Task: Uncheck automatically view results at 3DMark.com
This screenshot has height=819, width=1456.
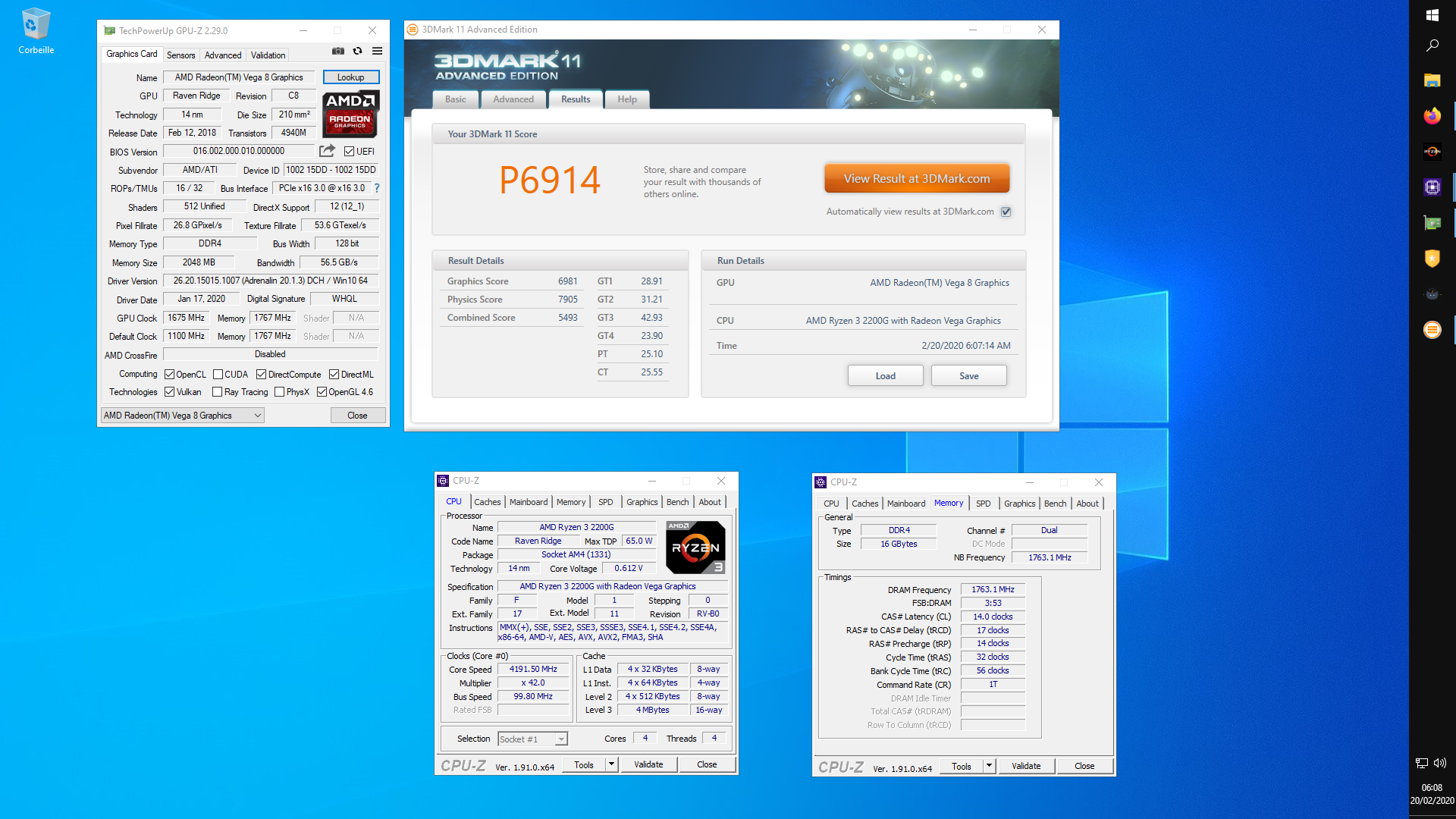Action: point(1006,212)
